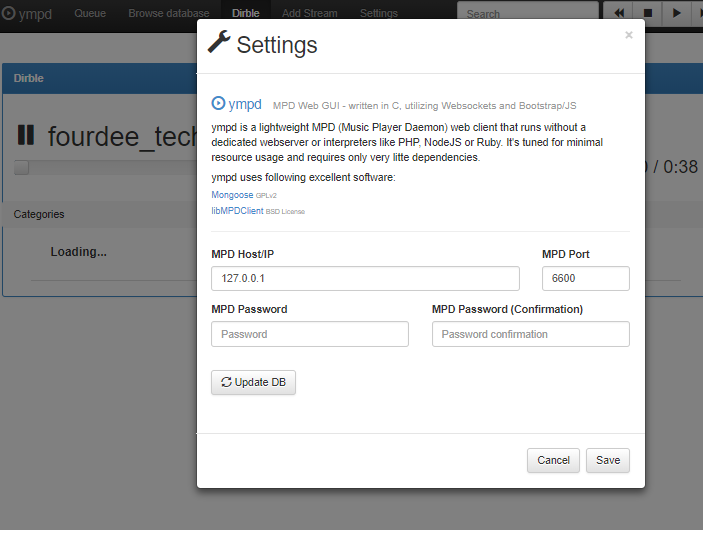Start playback with the play button

(x=676, y=13)
